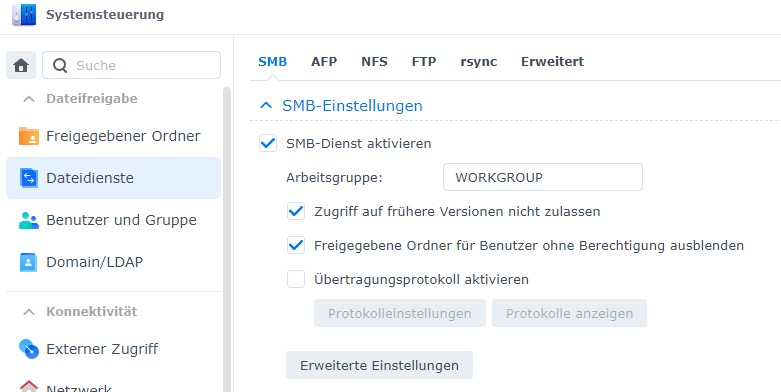Image resolution: width=781 pixels, height=392 pixels.
Task: Open Benutzer und Gruppe in sidebar
Action: click(x=114, y=220)
